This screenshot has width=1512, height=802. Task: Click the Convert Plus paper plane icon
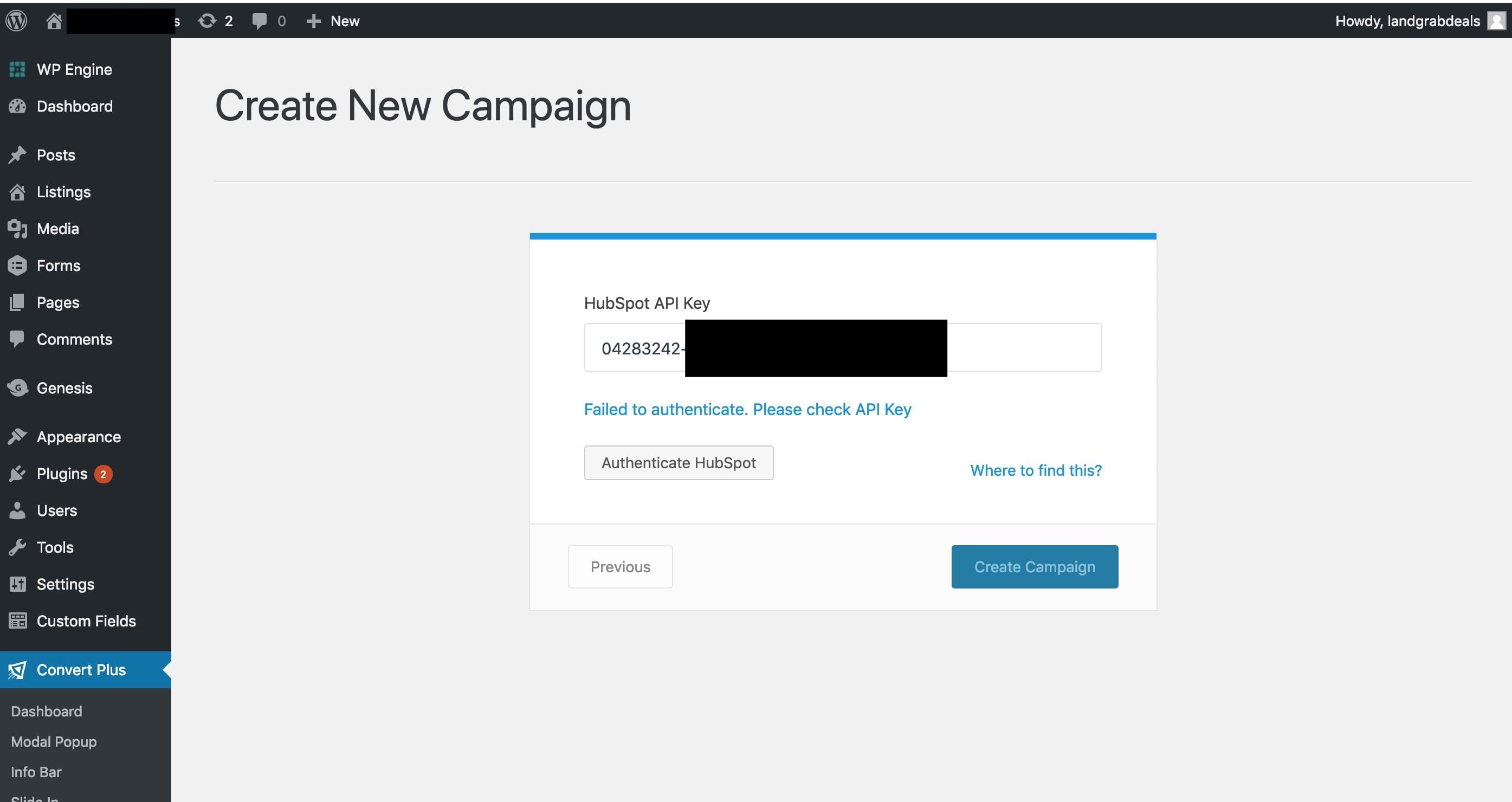pyautogui.click(x=17, y=670)
